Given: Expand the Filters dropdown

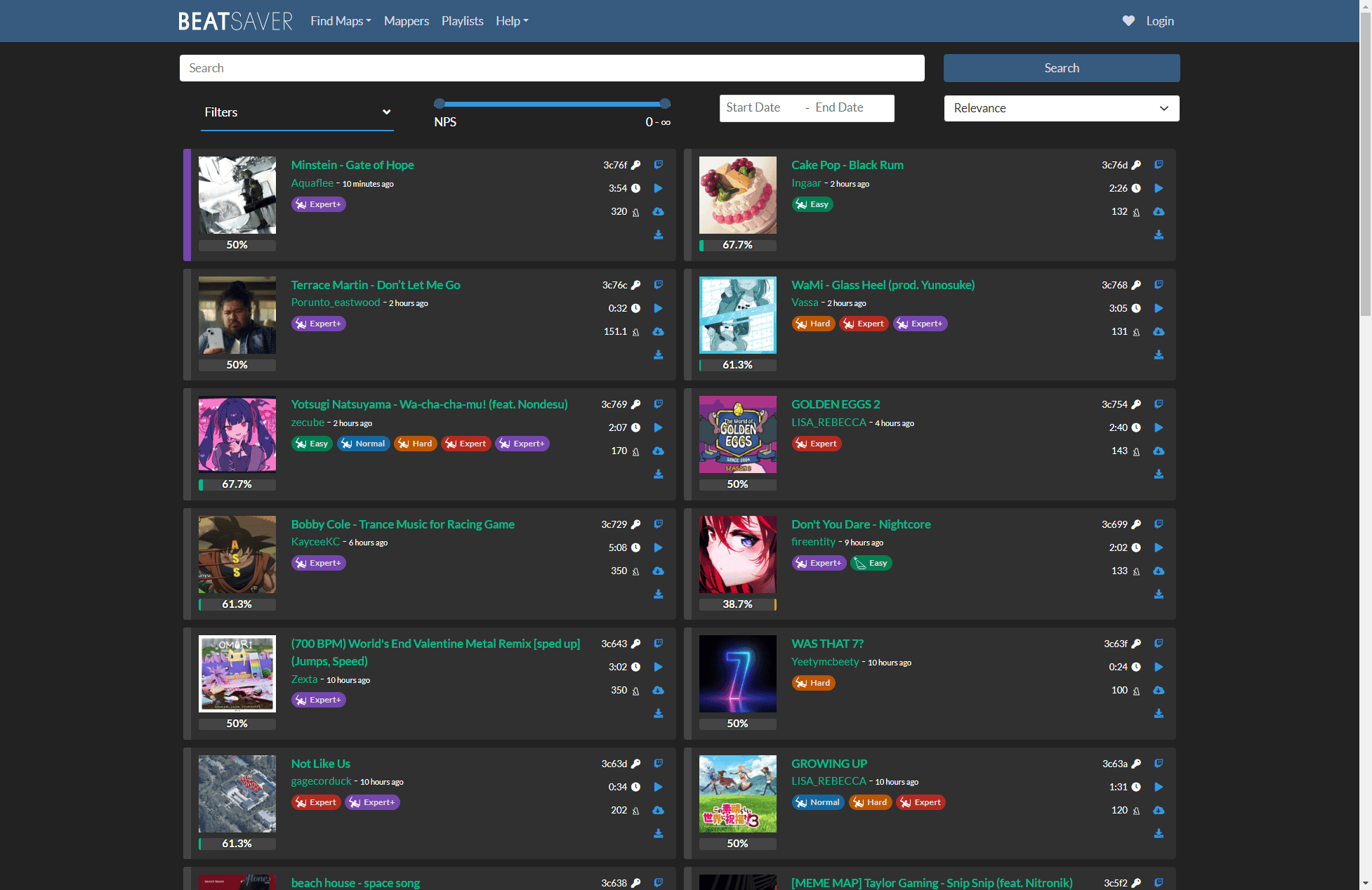Looking at the screenshot, I should click(x=296, y=112).
